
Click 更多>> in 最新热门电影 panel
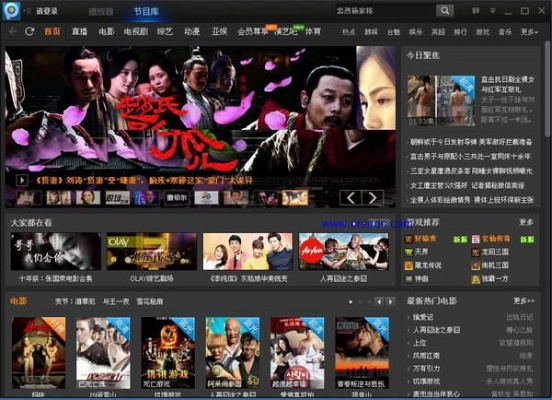524,301
